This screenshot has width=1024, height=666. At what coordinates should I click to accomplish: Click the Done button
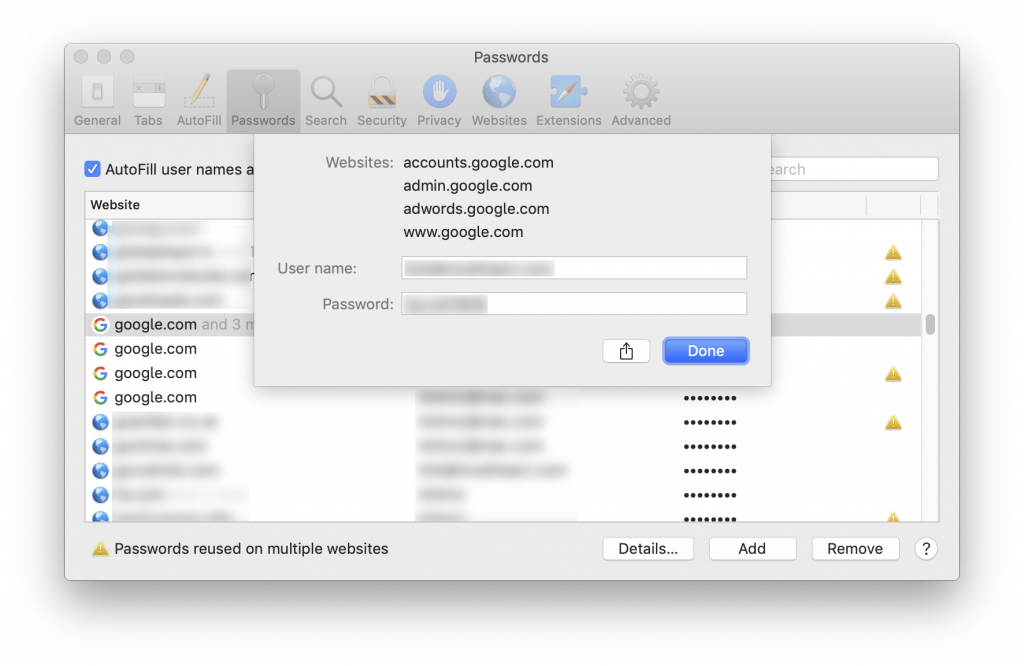pyautogui.click(x=705, y=350)
